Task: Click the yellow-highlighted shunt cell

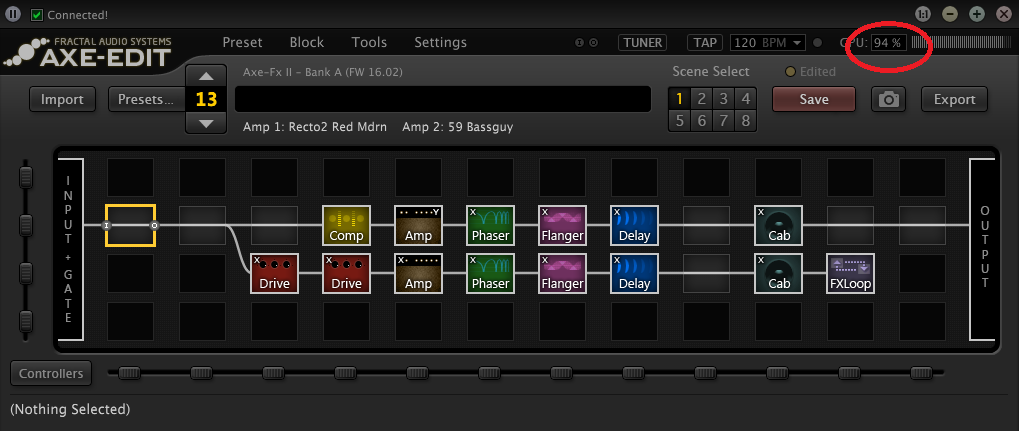Action: click(131, 226)
